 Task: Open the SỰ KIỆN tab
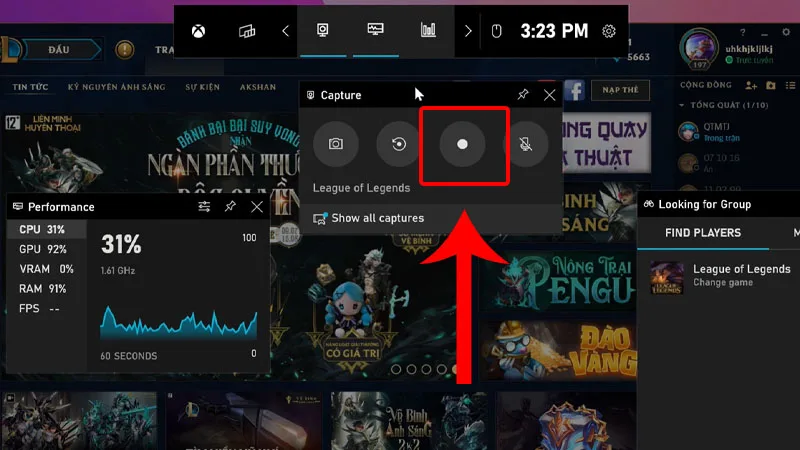click(x=203, y=87)
